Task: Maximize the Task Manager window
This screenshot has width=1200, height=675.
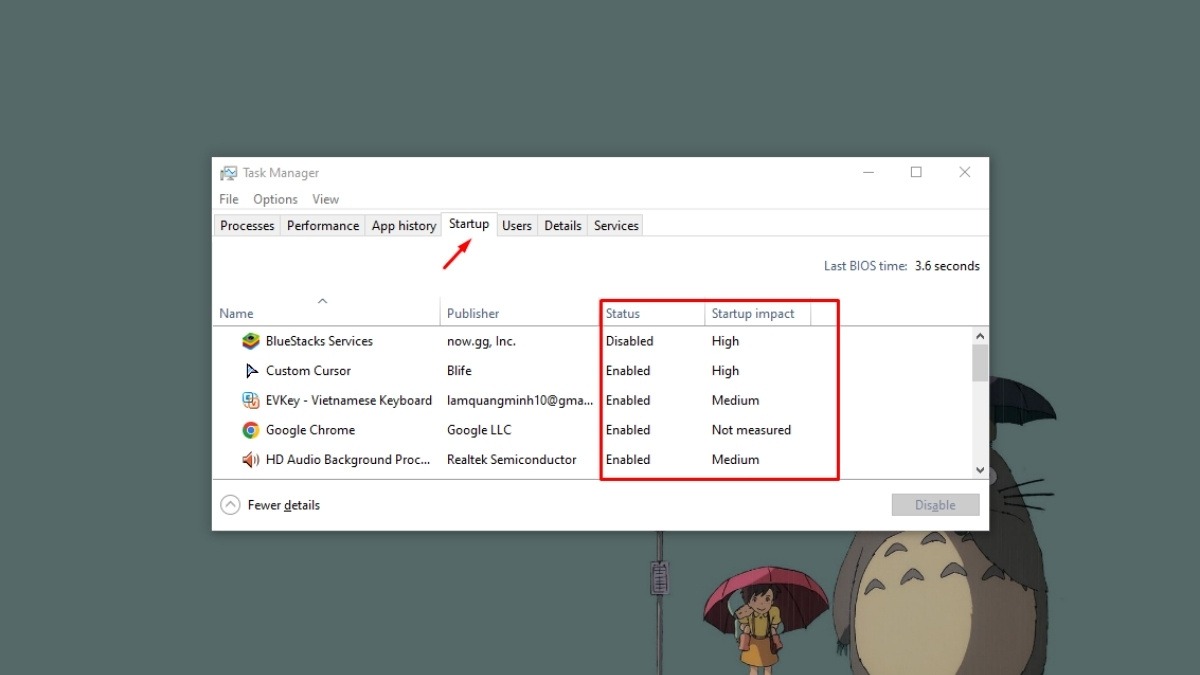Action: click(x=916, y=172)
